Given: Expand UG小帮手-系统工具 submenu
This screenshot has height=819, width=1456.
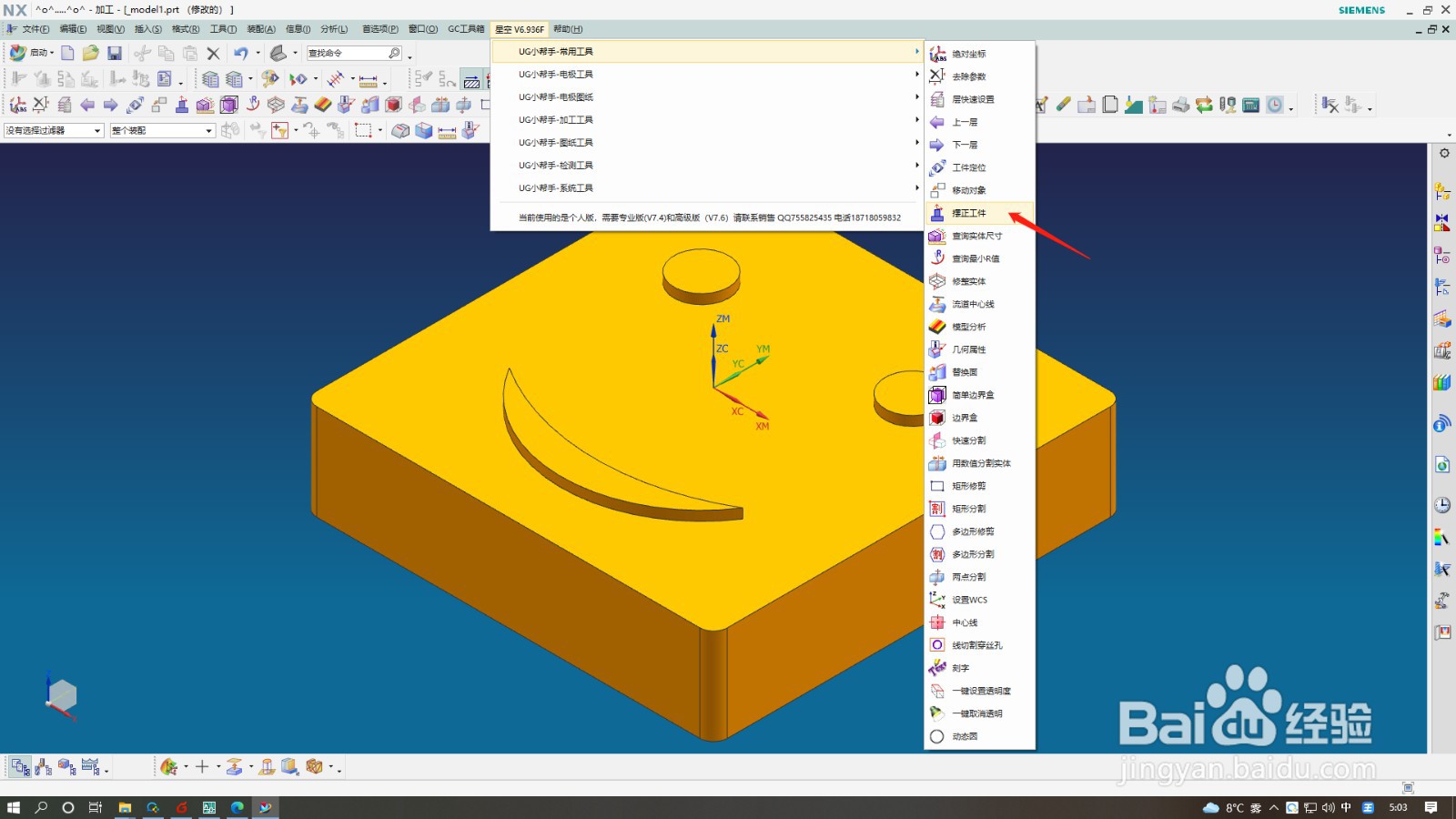Looking at the screenshot, I should tap(707, 188).
